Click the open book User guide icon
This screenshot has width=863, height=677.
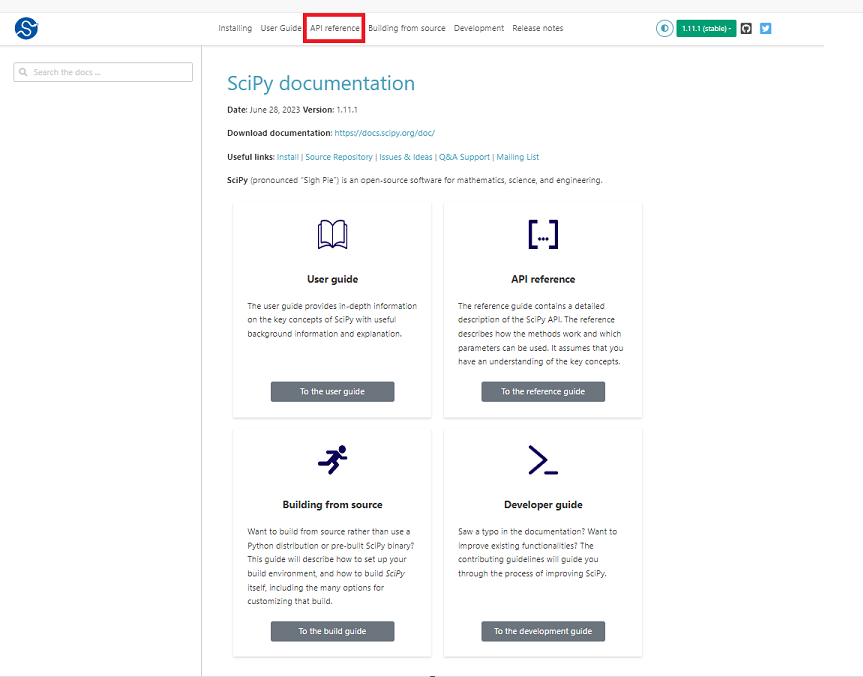(x=332, y=234)
